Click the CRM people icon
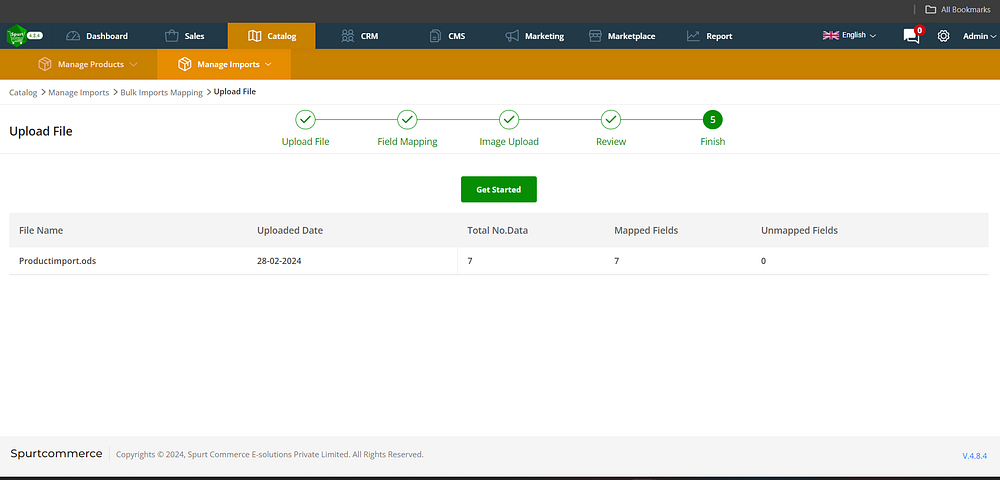The width and height of the screenshot is (1000, 480). pos(348,36)
